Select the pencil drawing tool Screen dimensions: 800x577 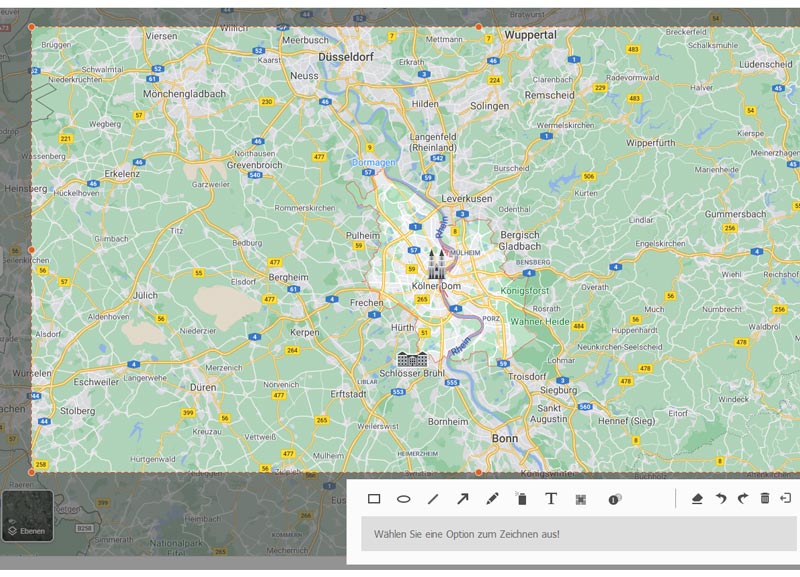(491, 498)
